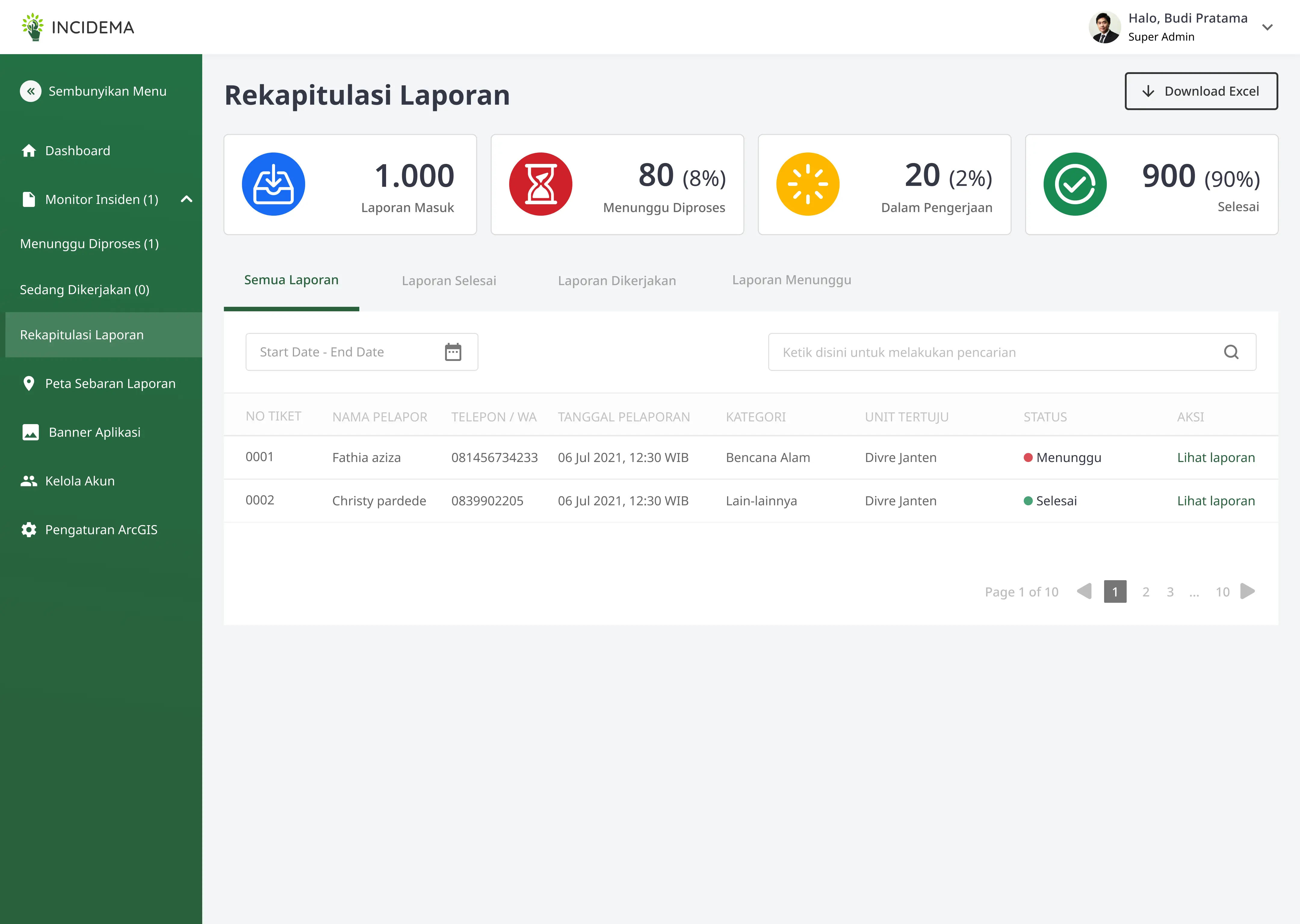Image resolution: width=1300 pixels, height=924 pixels.
Task: Click the Lain-lainnya category cell
Action: tap(762, 501)
